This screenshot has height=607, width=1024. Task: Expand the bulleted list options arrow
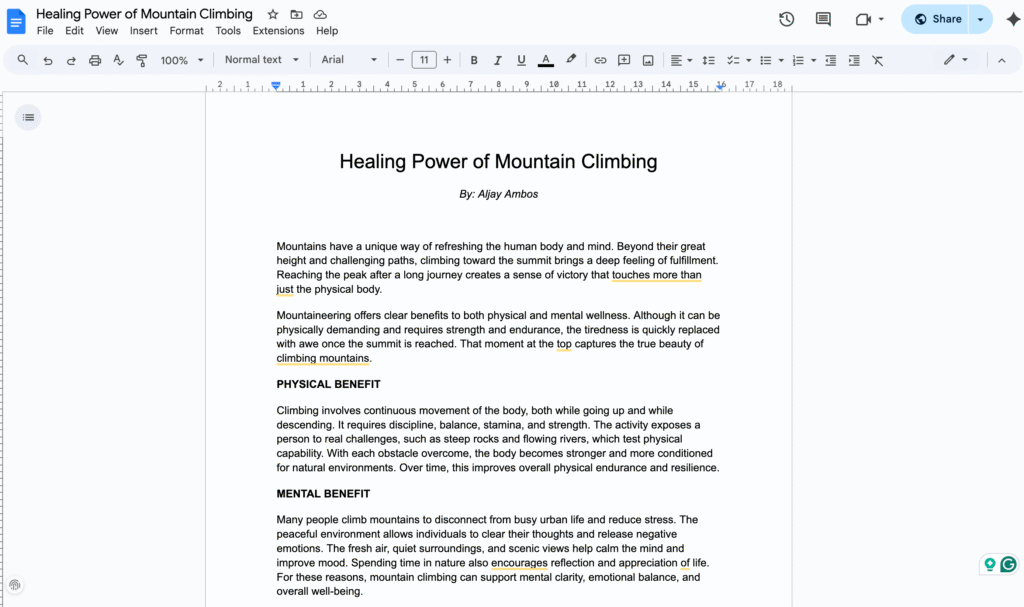(x=781, y=60)
